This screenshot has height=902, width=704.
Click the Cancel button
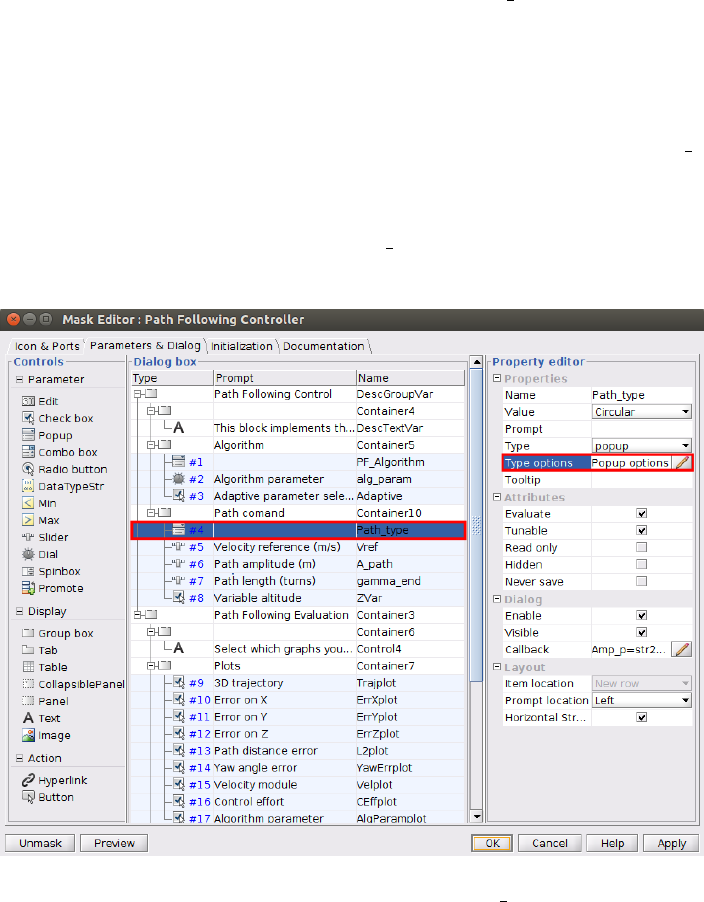[549, 843]
